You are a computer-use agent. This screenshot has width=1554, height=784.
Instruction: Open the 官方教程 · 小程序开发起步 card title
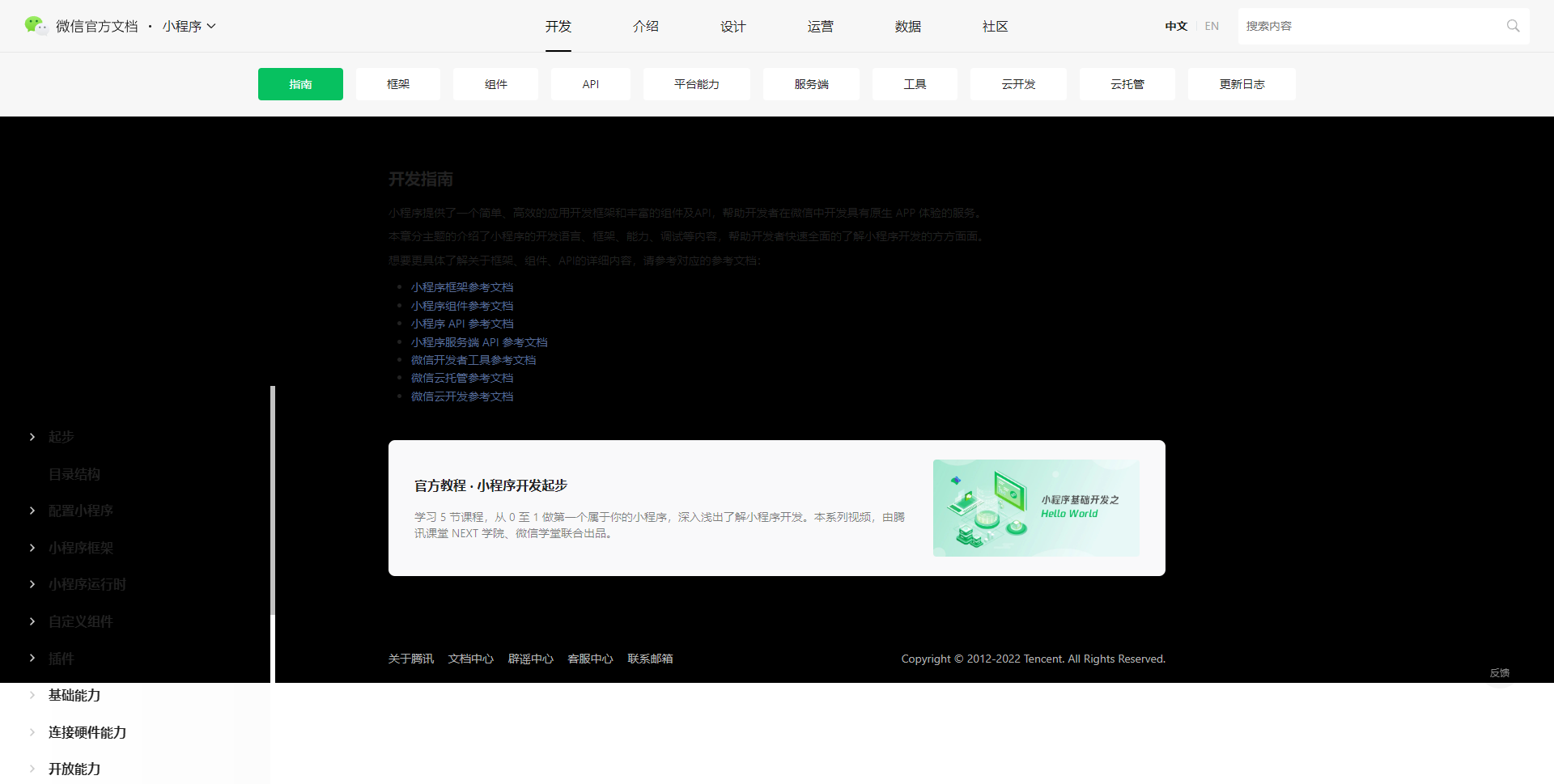(490, 485)
